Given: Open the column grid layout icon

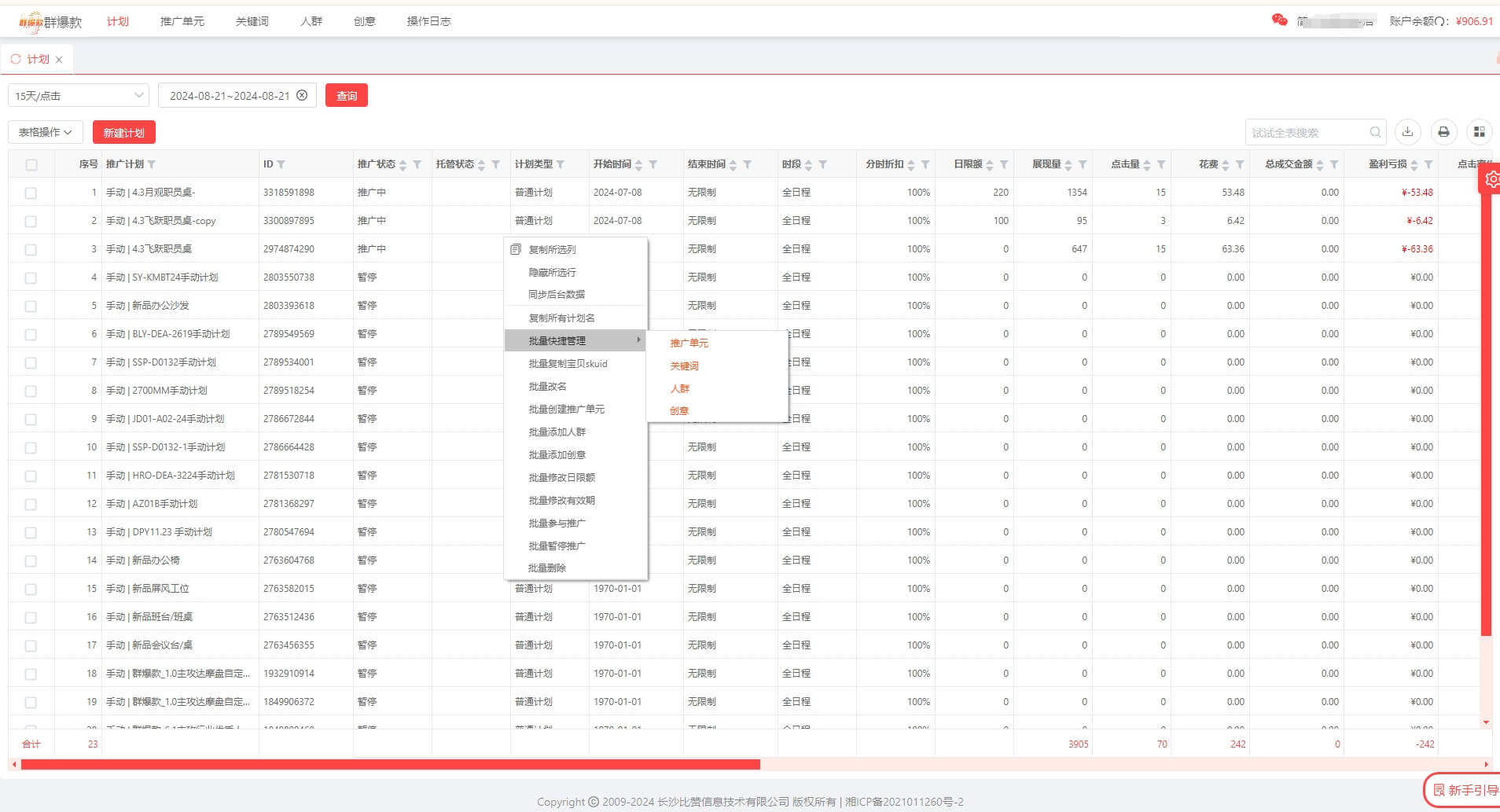Looking at the screenshot, I should point(1479,132).
